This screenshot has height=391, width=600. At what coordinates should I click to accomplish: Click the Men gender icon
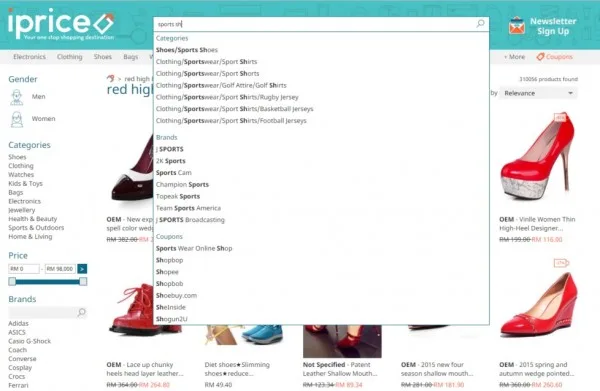16,97
